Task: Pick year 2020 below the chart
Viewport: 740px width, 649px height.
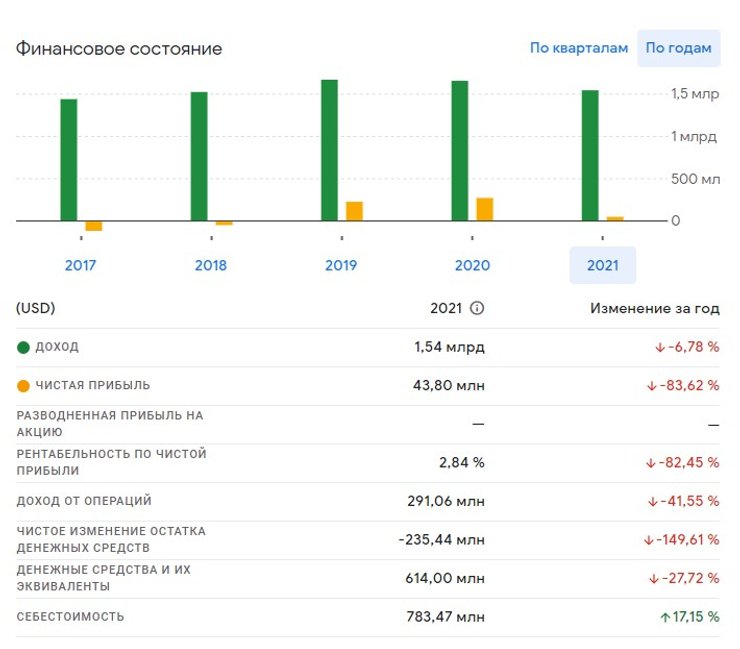Action: [x=472, y=265]
